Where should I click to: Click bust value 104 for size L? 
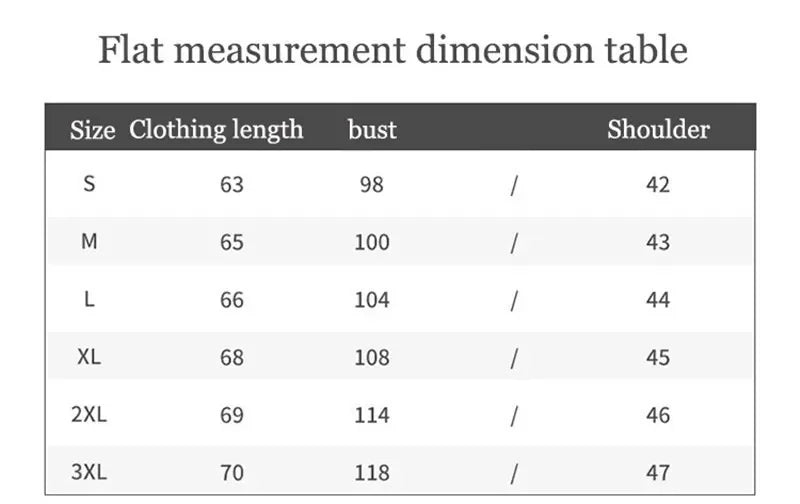[372, 300]
